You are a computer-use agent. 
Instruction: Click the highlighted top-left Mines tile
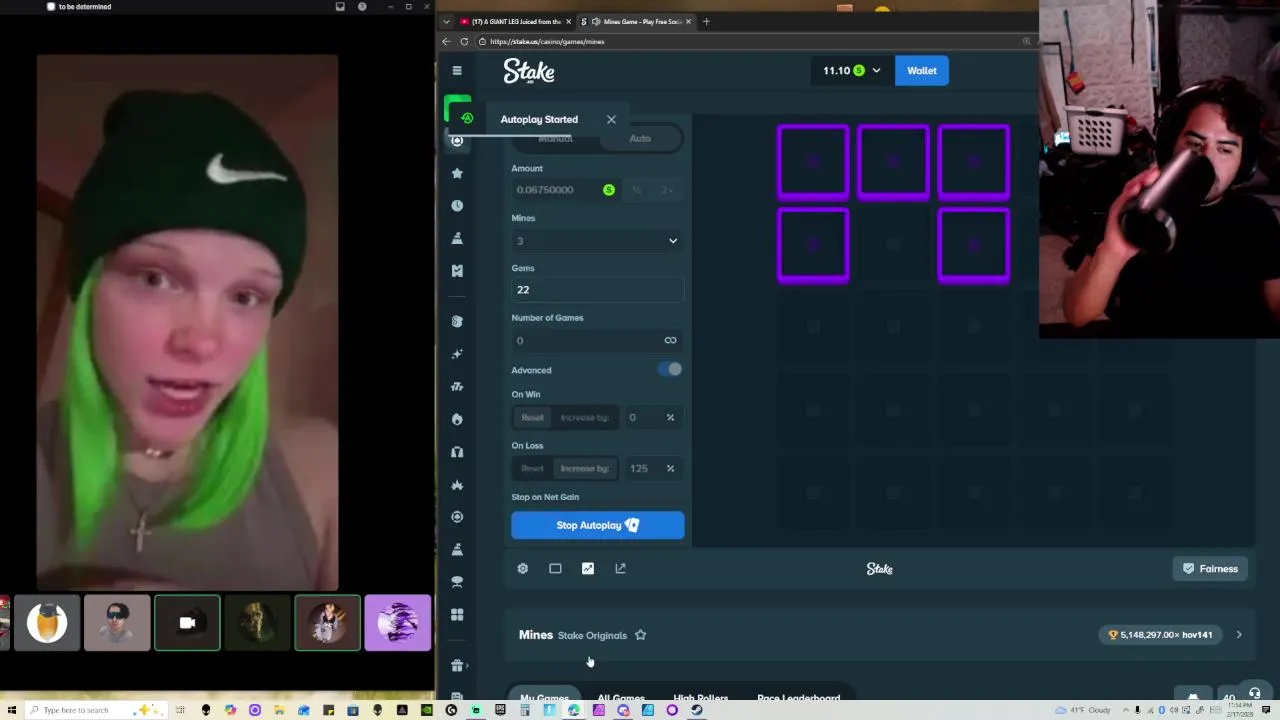click(813, 162)
